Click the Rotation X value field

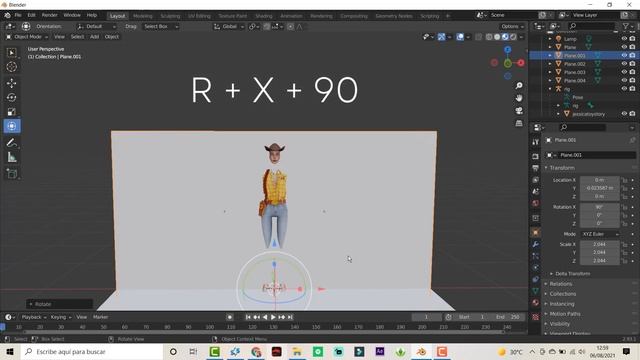(600, 207)
